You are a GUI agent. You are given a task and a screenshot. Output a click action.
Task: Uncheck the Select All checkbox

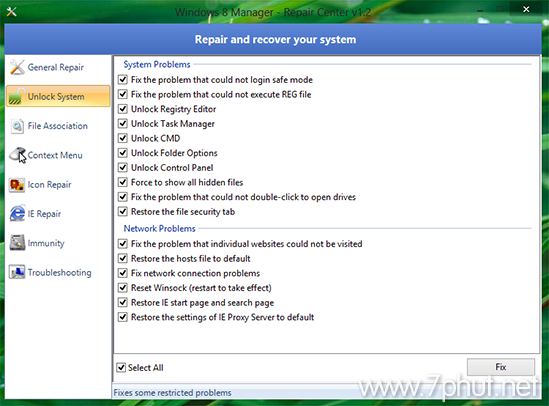click(x=121, y=368)
